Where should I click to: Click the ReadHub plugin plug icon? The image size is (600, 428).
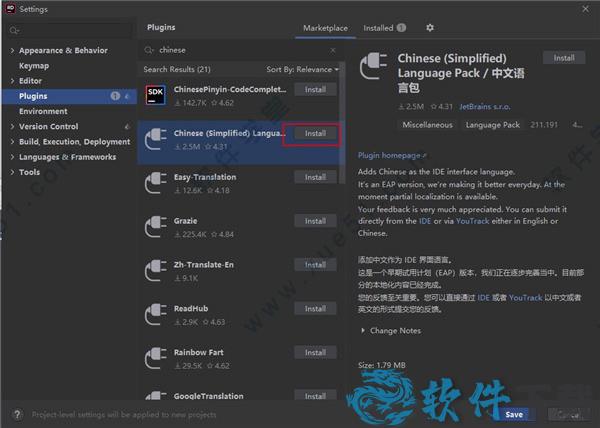tap(155, 315)
